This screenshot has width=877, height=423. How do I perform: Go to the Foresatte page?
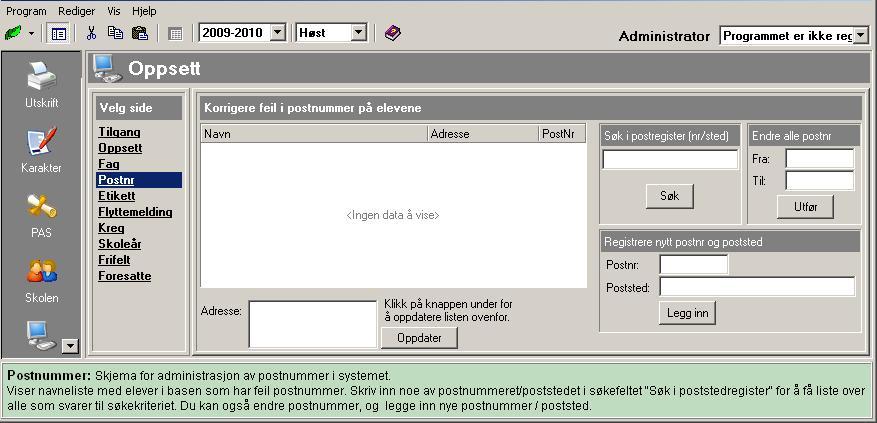(124, 276)
